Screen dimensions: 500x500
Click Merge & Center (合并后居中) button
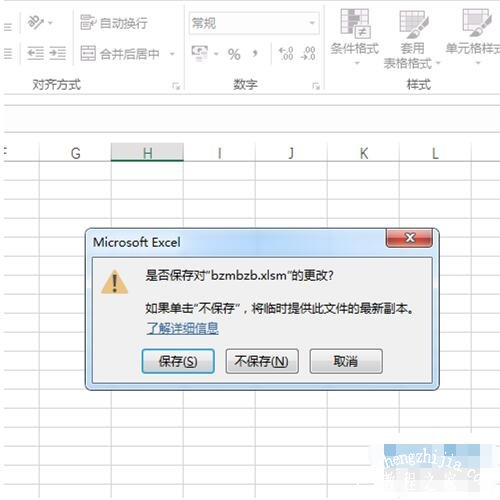[121, 54]
